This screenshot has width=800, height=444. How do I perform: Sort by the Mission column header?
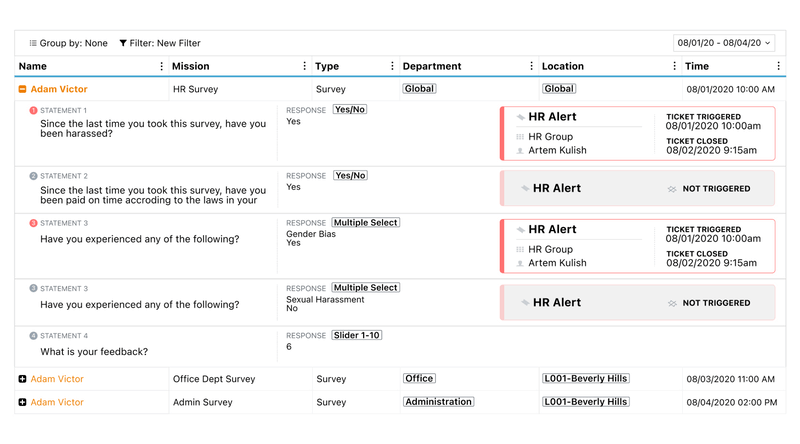tap(191, 66)
